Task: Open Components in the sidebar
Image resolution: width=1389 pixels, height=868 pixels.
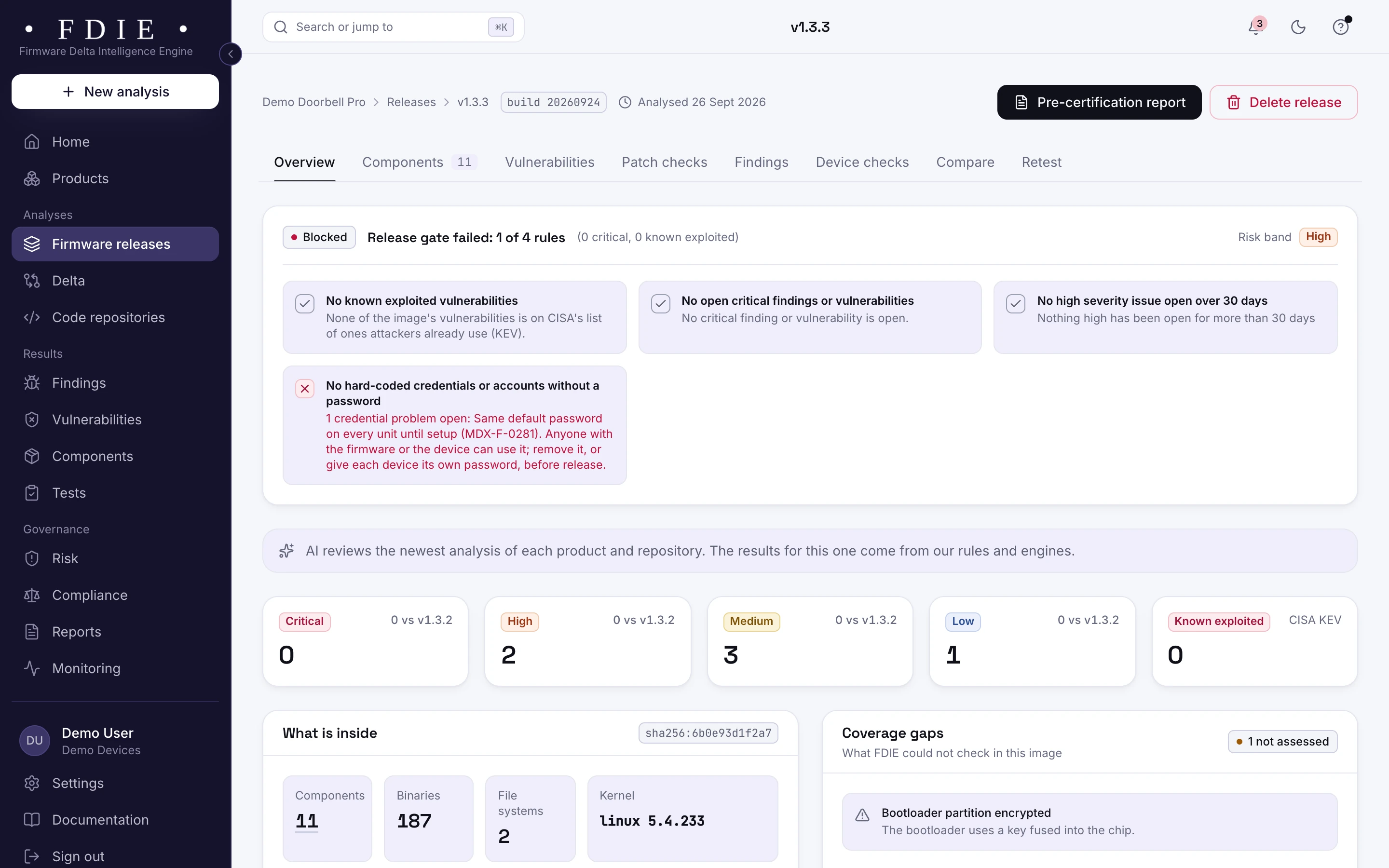Action: point(115,456)
